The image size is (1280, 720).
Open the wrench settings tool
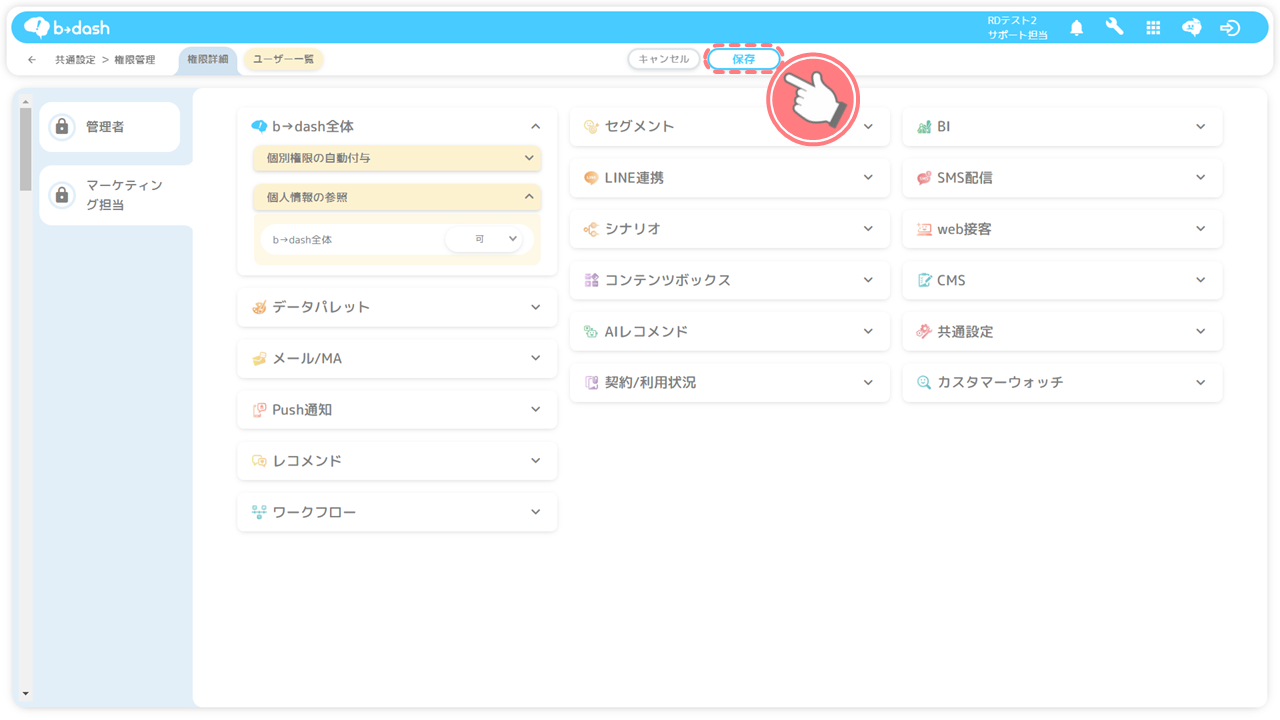[1114, 27]
